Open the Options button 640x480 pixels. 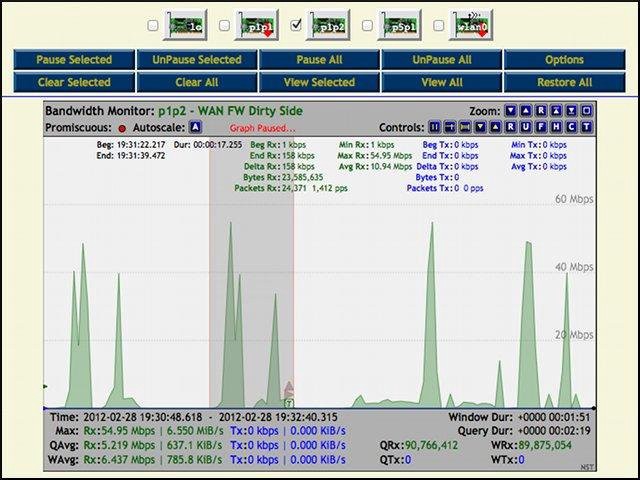564,60
